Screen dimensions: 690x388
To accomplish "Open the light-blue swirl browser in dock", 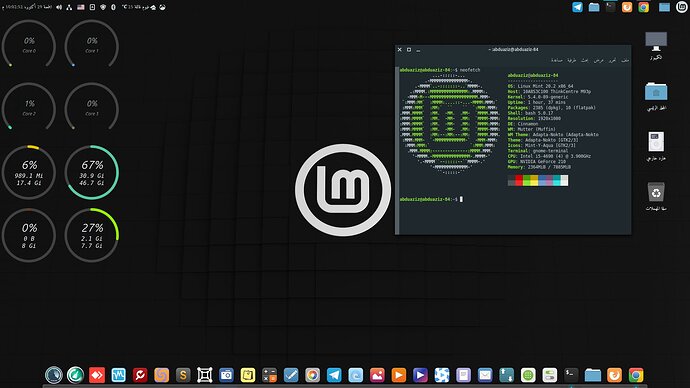I will [x=356, y=375].
